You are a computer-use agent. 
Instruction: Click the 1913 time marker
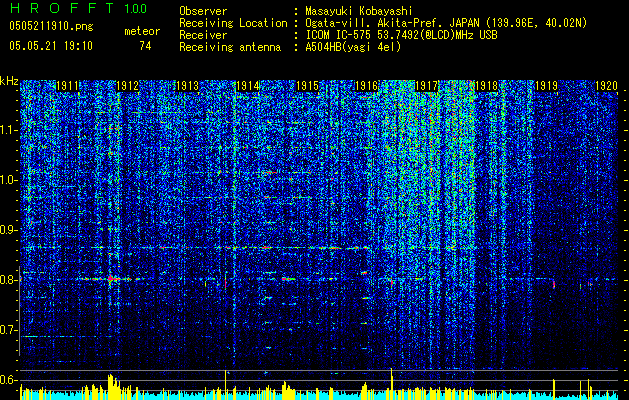coord(187,86)
